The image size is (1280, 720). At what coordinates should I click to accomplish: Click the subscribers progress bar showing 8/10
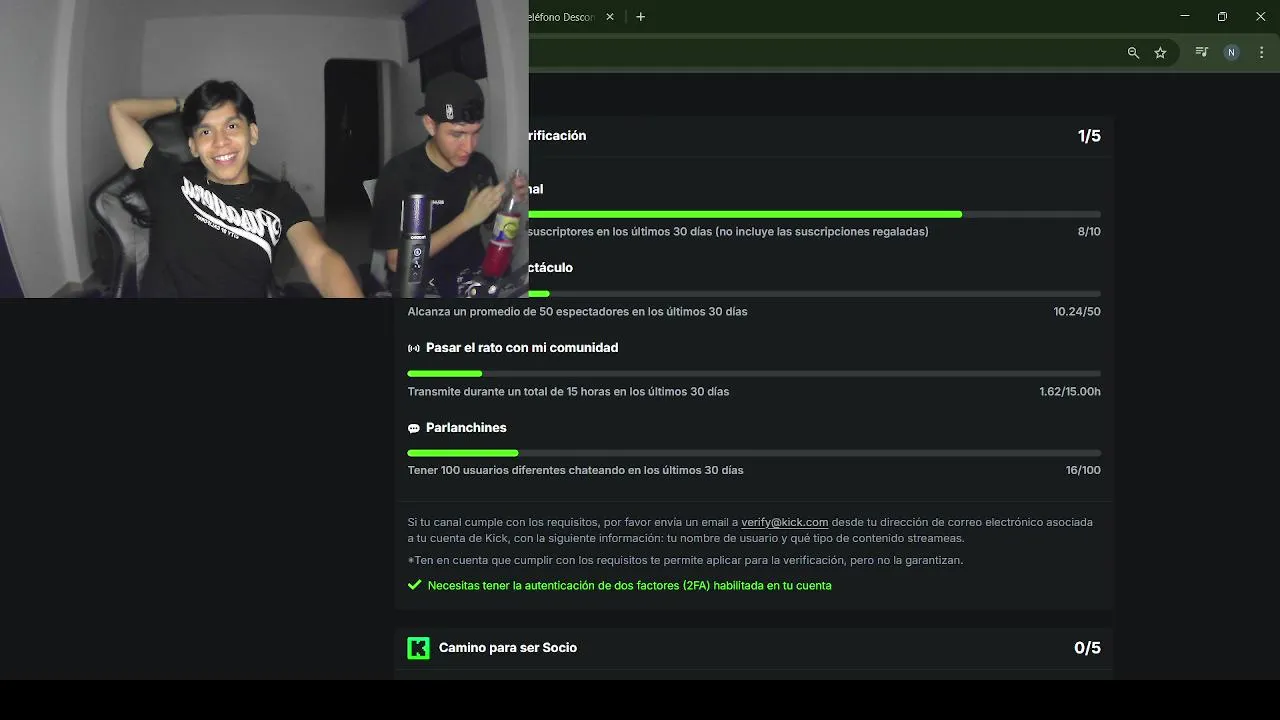[x=814, y=214]
